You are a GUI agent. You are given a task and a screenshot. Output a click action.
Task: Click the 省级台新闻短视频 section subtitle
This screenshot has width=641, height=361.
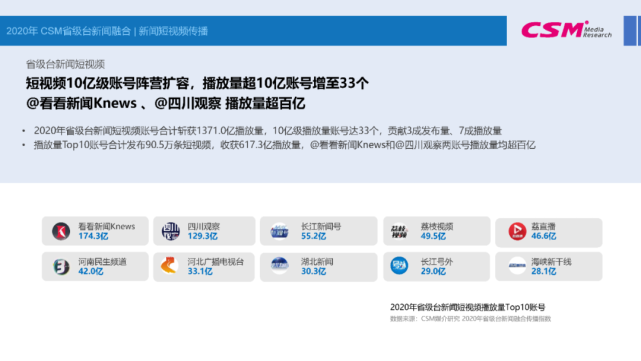click(x=65, y=64)
